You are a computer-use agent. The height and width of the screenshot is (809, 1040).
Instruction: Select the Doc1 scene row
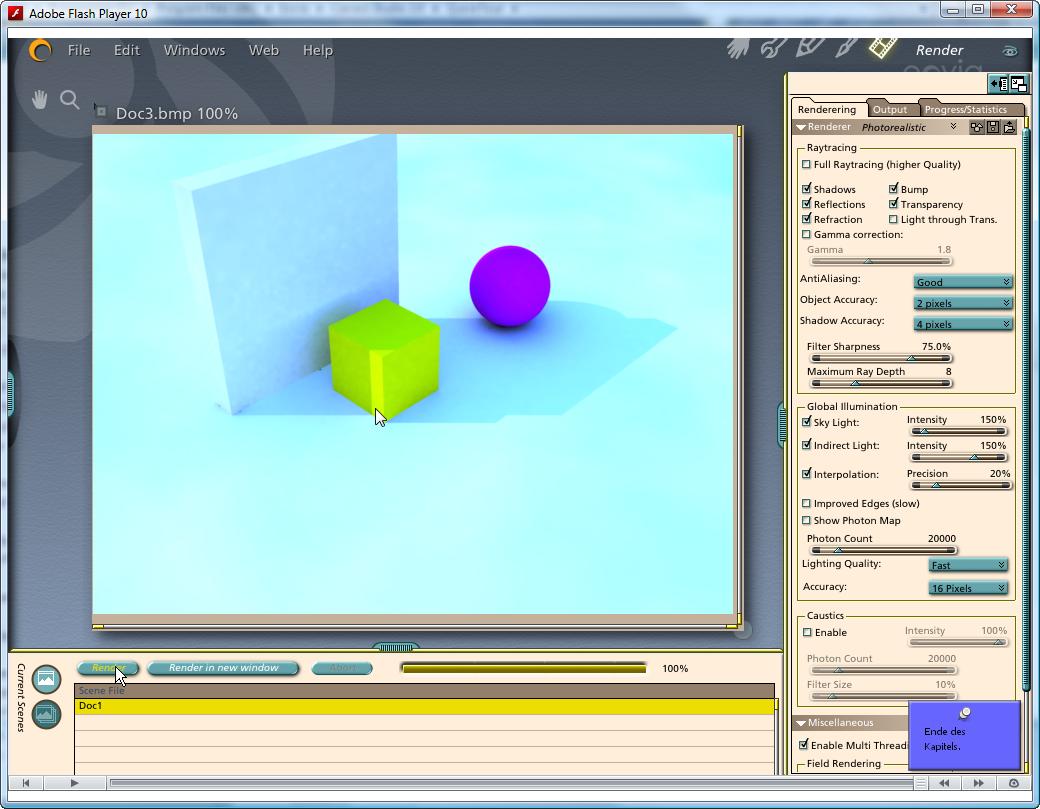(x=424, y=706)
